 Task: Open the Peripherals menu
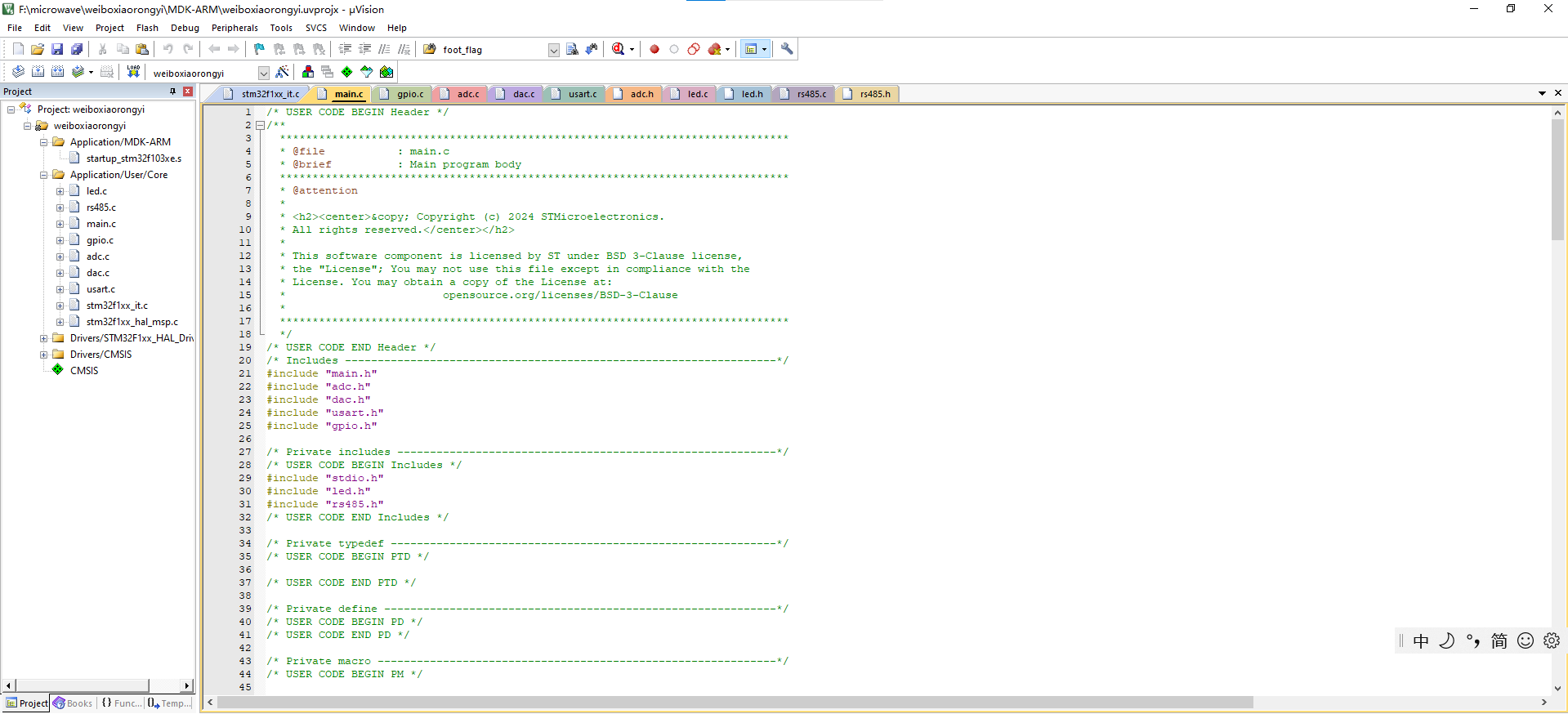pyautogui.click(x=235, y=28)
